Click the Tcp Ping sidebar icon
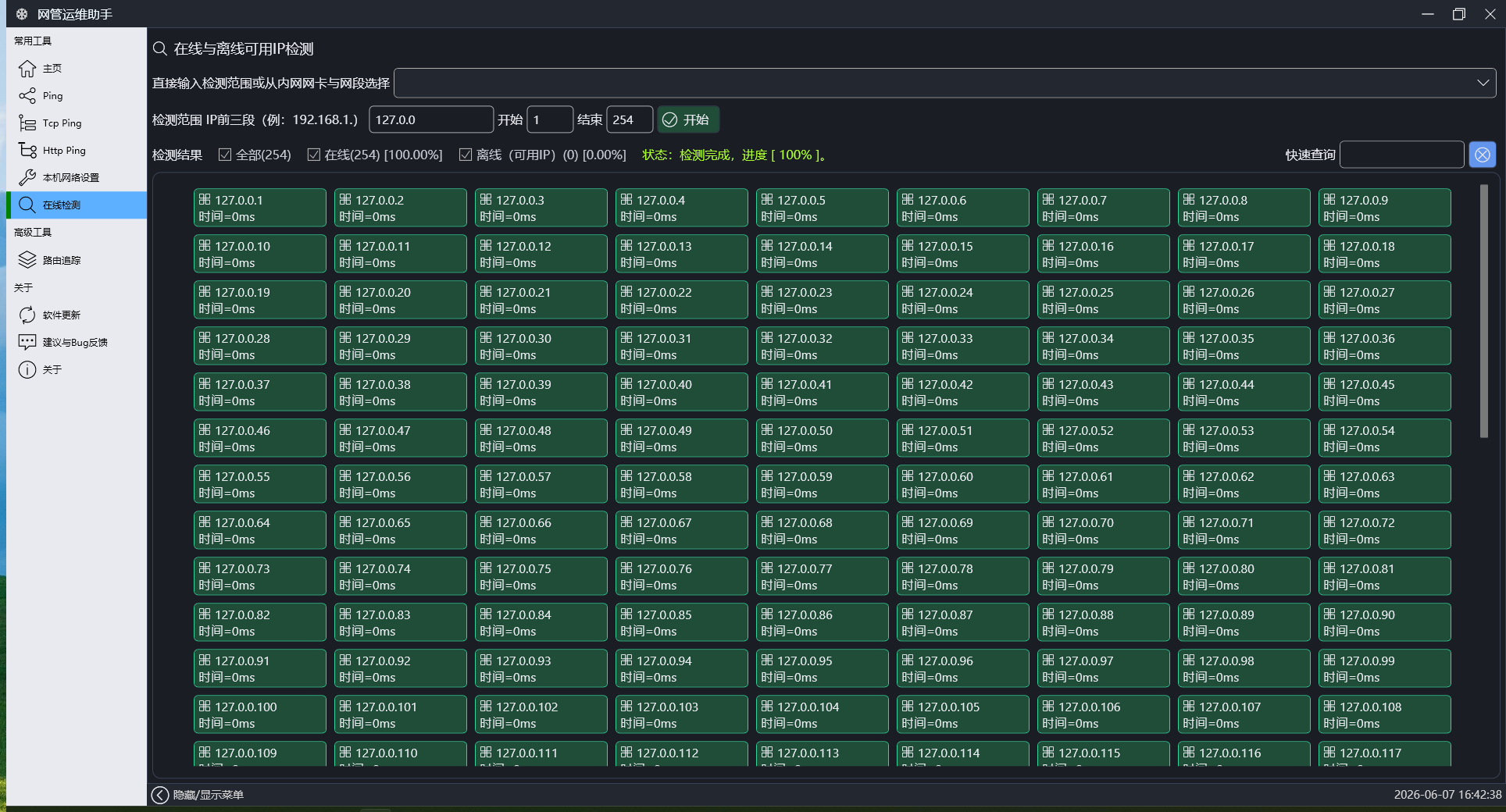 click(x=27, y=123)
